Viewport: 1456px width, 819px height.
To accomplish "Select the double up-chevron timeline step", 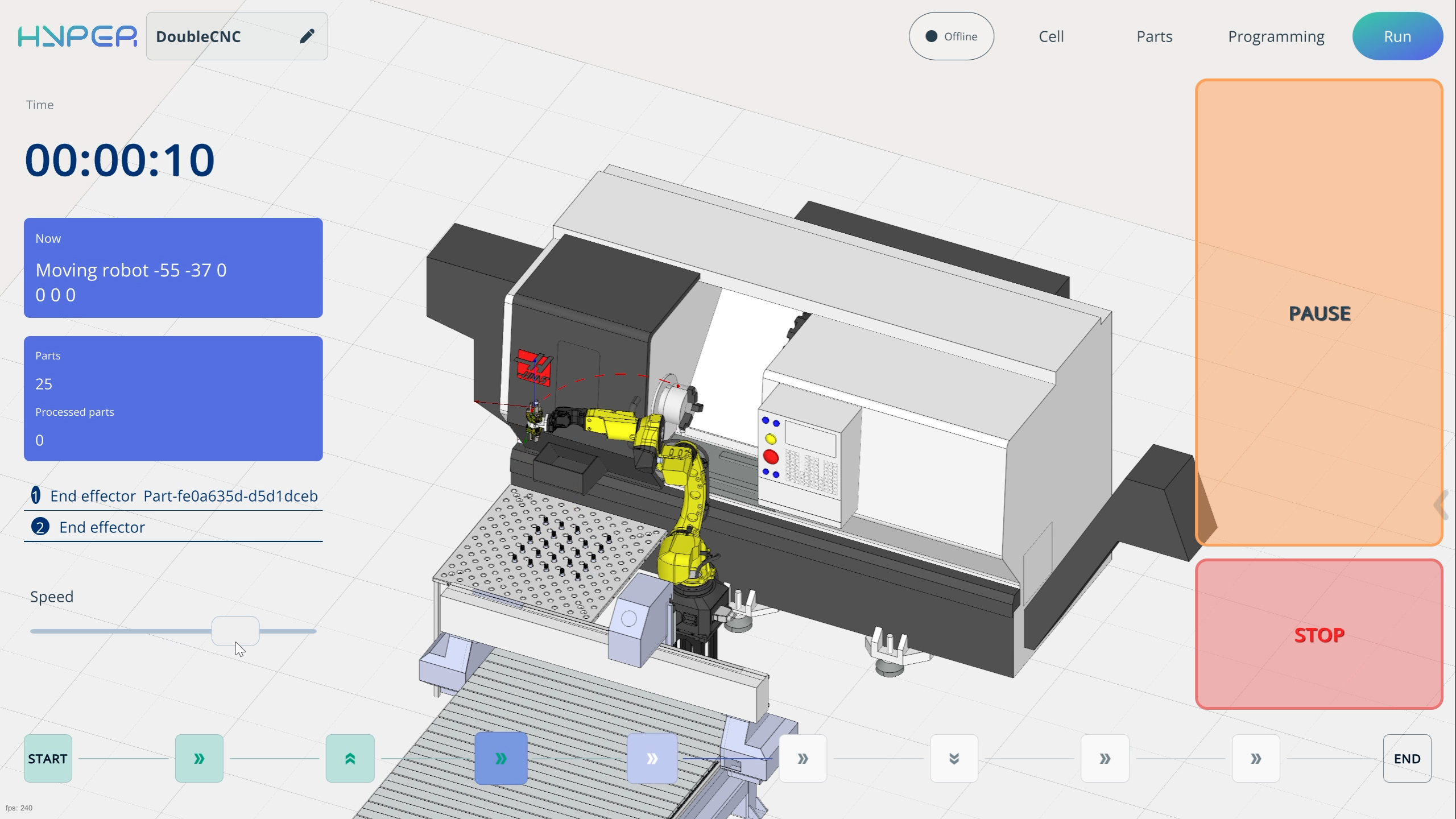I will [x=350, y=758].
